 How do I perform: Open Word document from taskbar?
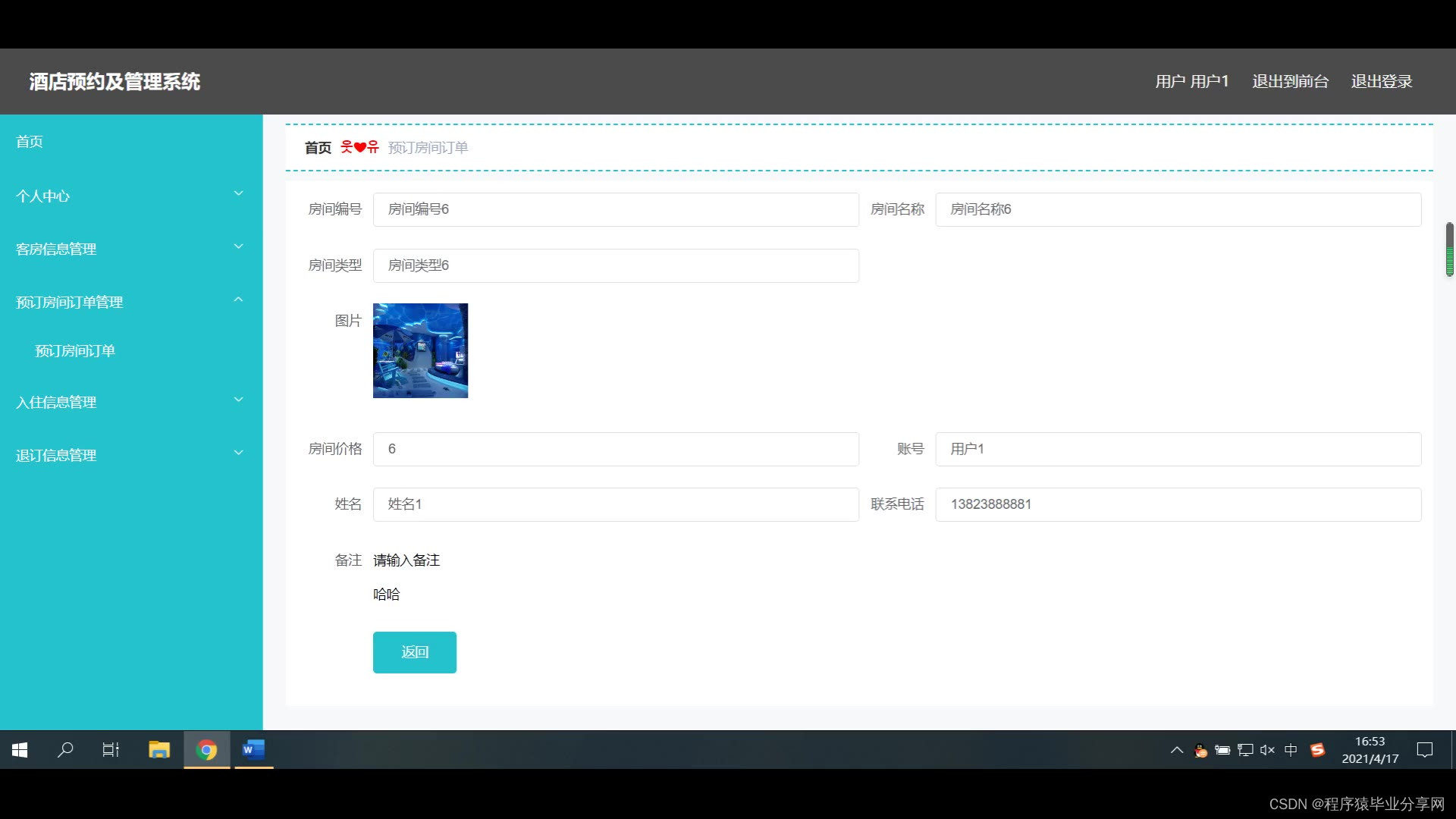(x=253, y=750)
